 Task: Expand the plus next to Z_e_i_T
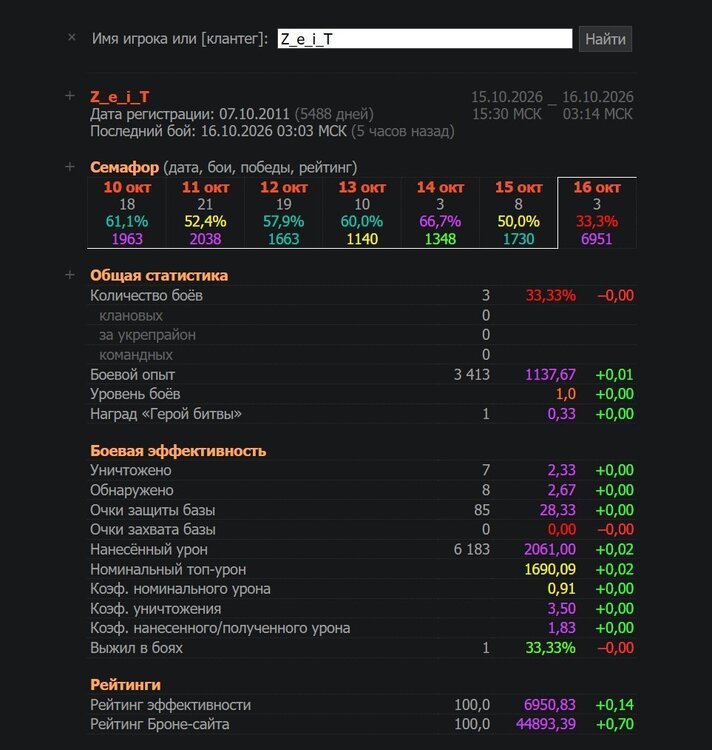click(70, 96)
